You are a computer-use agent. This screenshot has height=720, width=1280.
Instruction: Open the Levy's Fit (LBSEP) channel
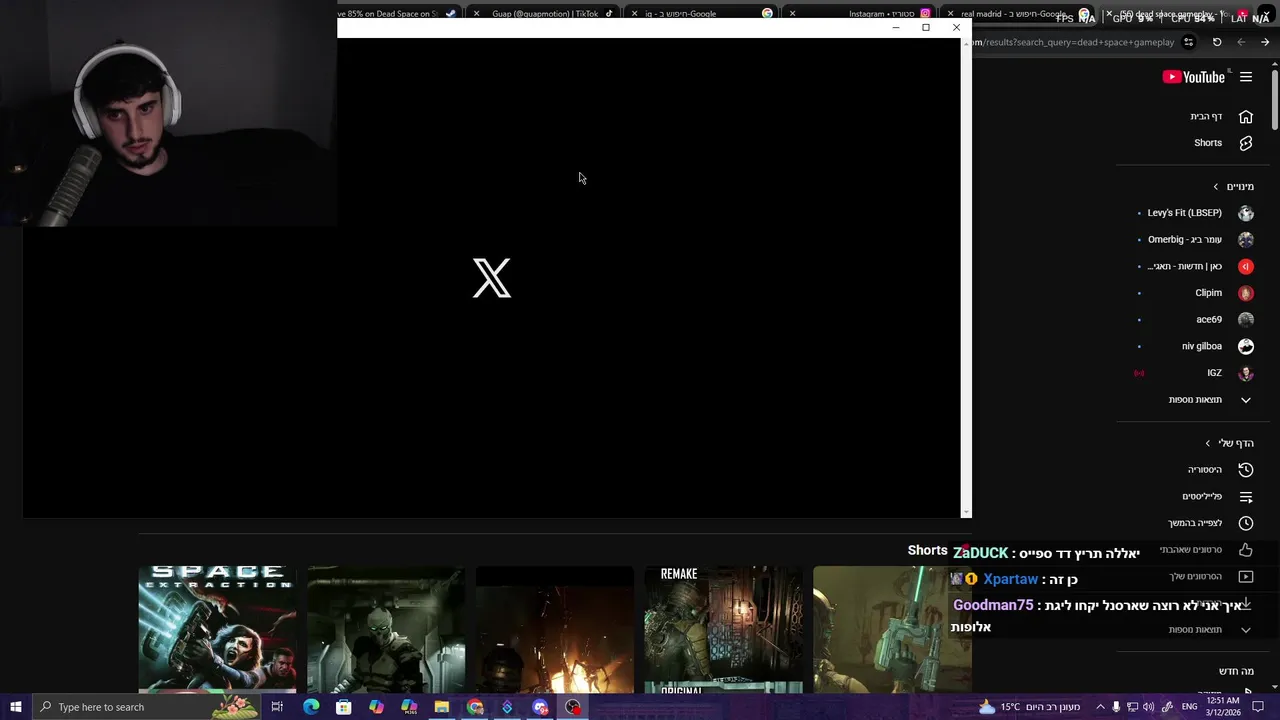click(x=1184, y=213)
